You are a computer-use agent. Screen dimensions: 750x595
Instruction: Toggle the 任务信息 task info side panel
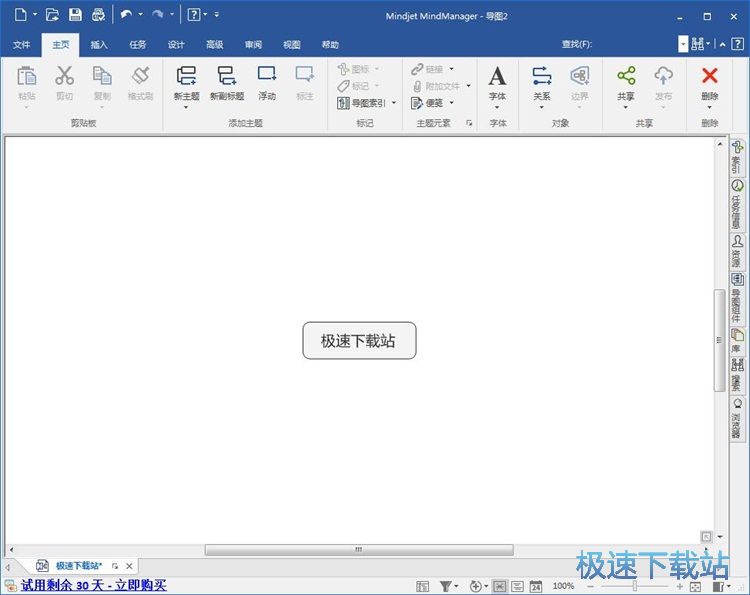(737, 203)
